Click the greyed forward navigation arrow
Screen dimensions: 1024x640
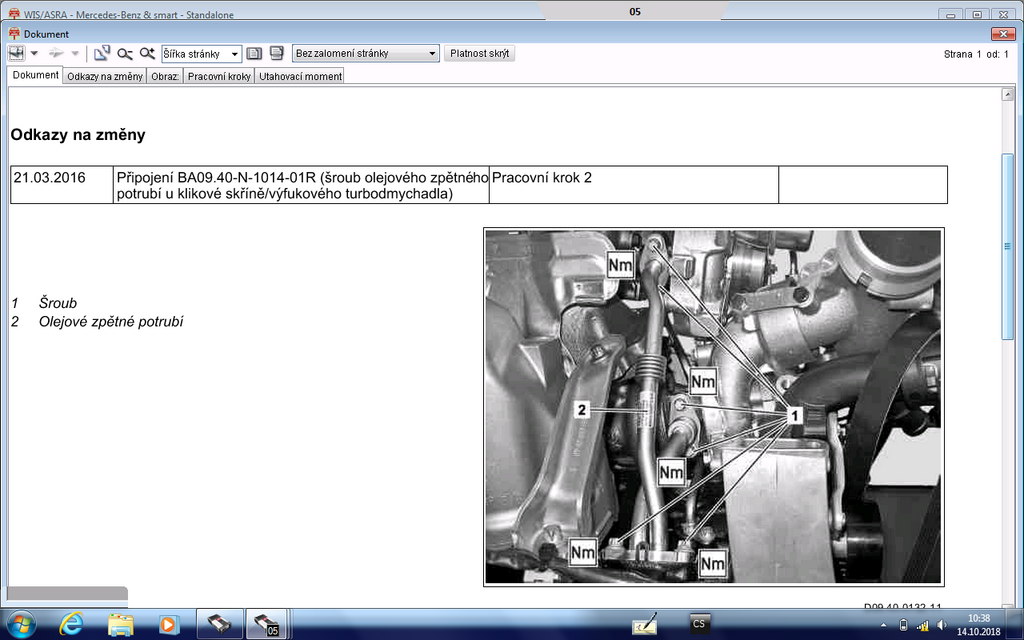56,54
